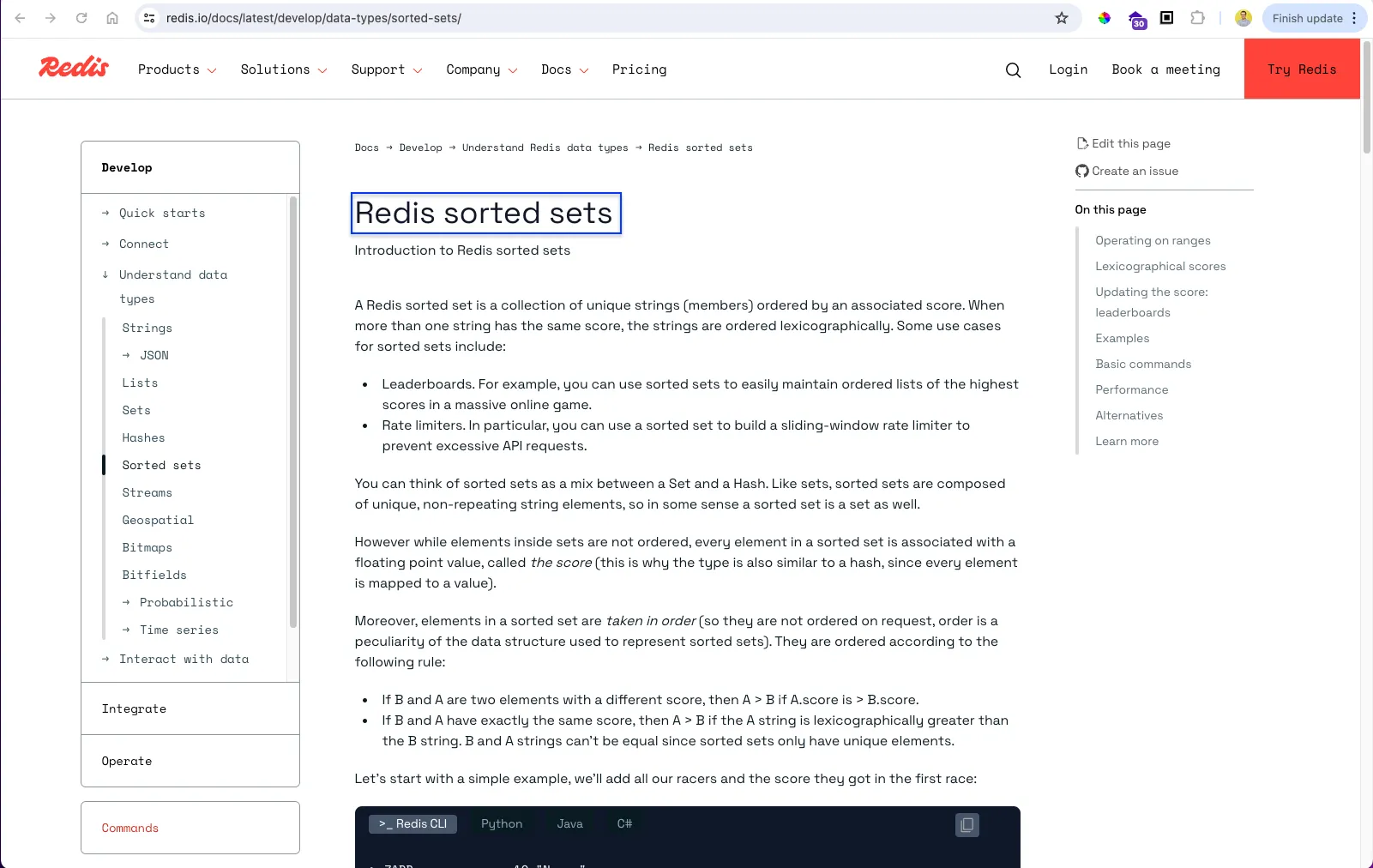Select Bitmaps in the sidebar
Image resolution: width=1373 pixels, height=868 pixels.
(147, 547)
